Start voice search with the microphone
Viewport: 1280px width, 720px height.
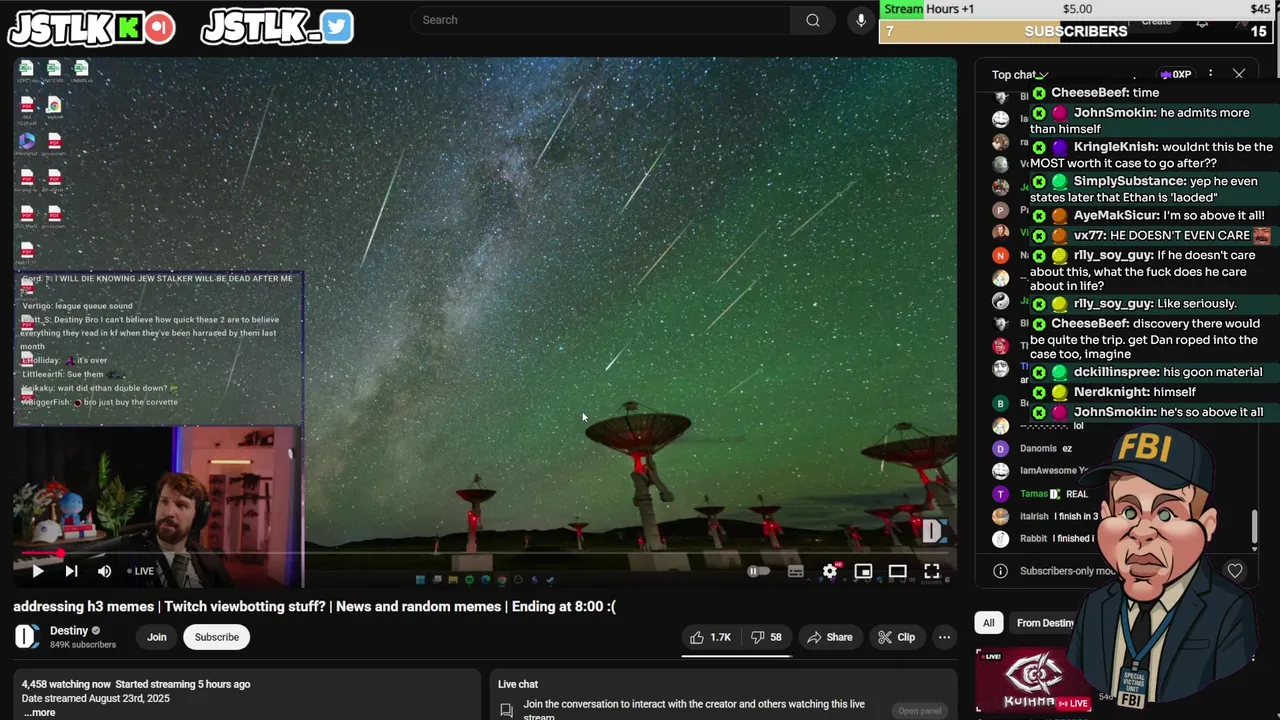coord(861,20)
